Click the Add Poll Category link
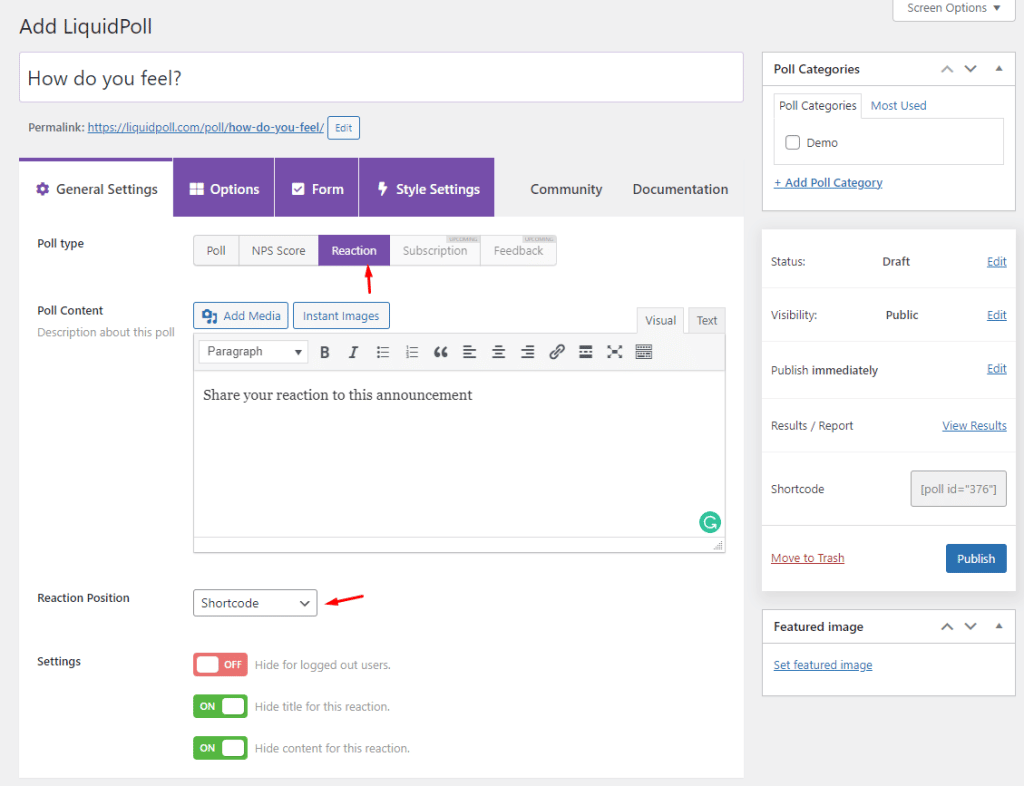Screen dimensions: 1024x786 (828, 183)
